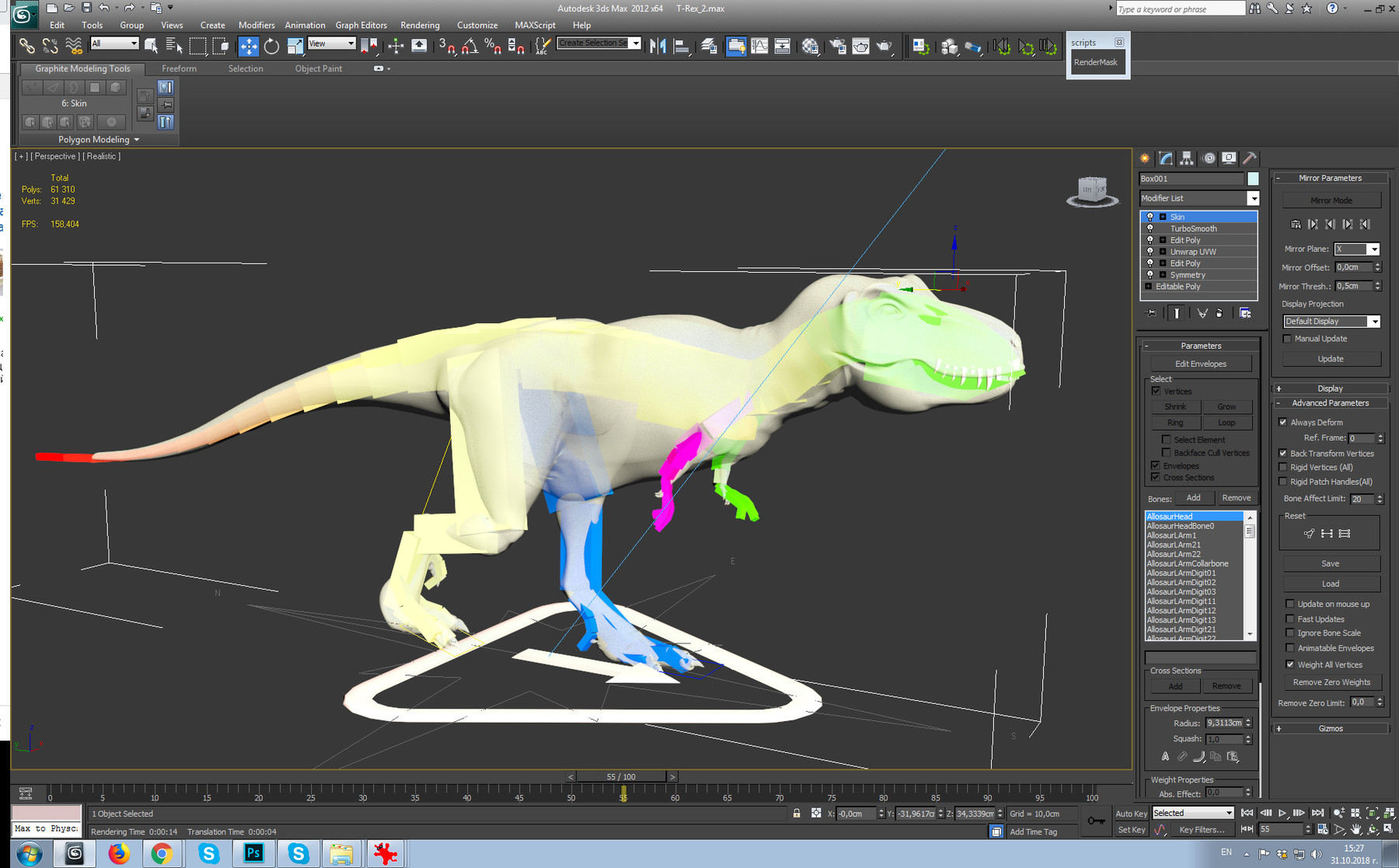Open the Material Editor from the main toolbar
This screenshot has height=868, width=1399.
(812, 47)
